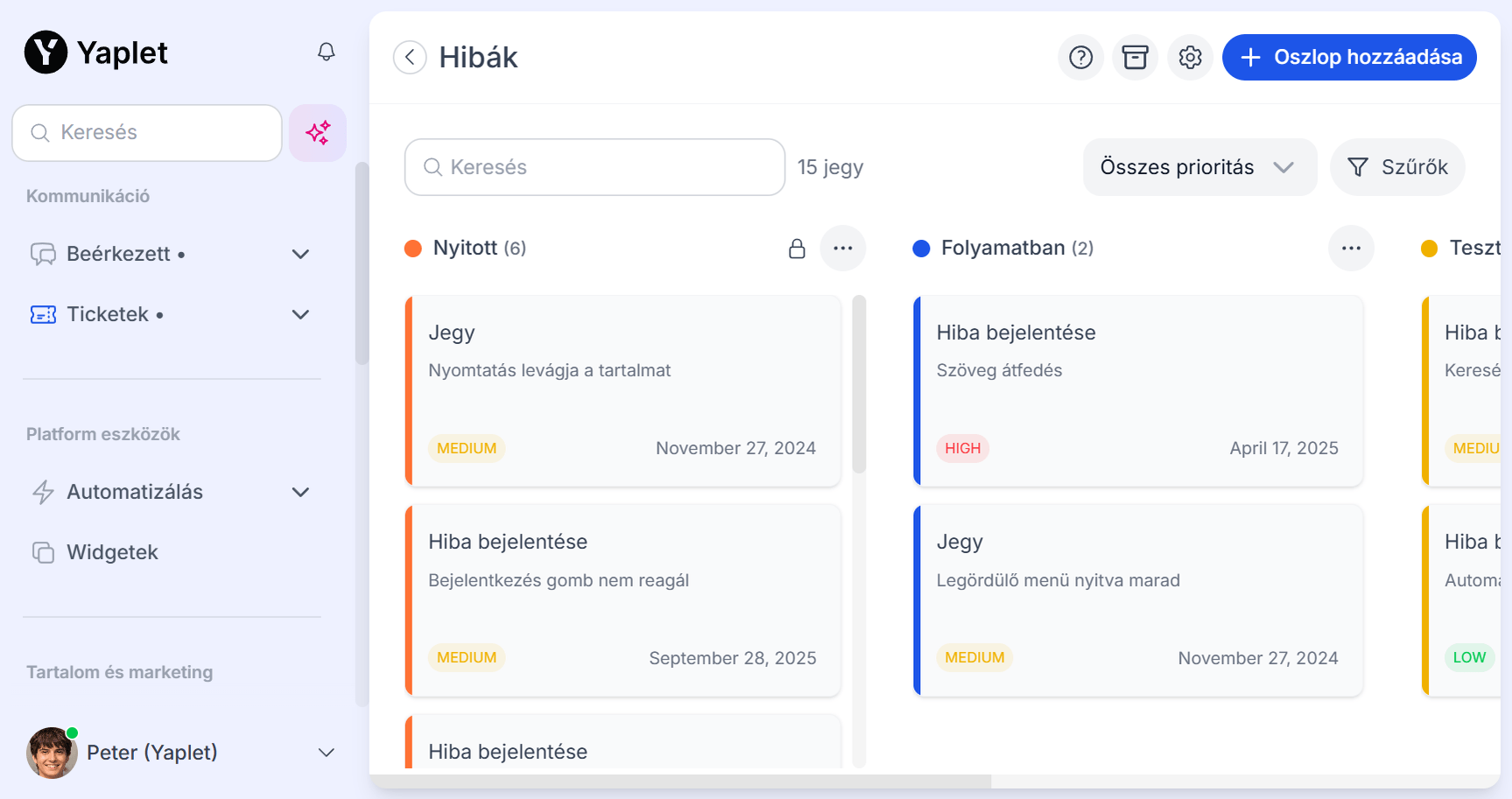Viewport: 1512px width, 799px height.
Task: Open the Összes prioritás dropdown
Action: [x=1199, y=167]
